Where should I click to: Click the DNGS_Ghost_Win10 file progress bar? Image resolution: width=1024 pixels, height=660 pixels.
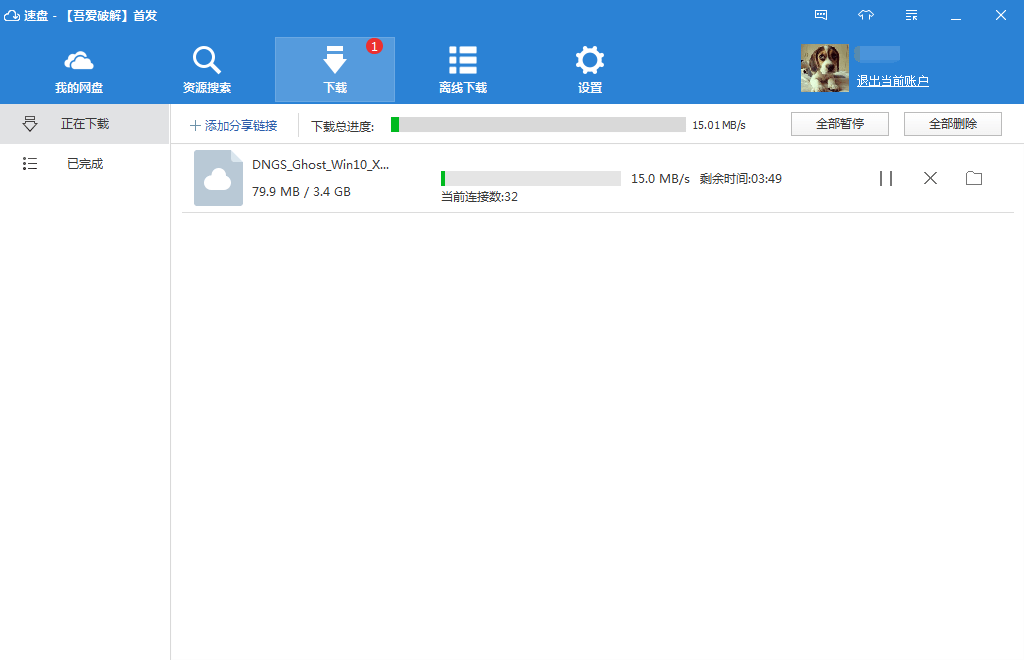[x=530, y=178]
